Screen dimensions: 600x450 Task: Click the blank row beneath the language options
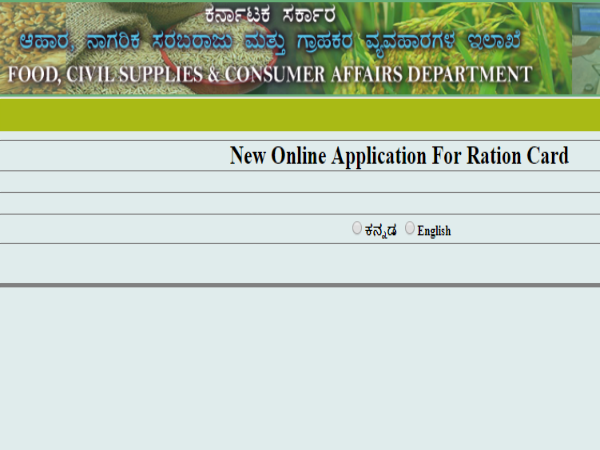point(300,263)
